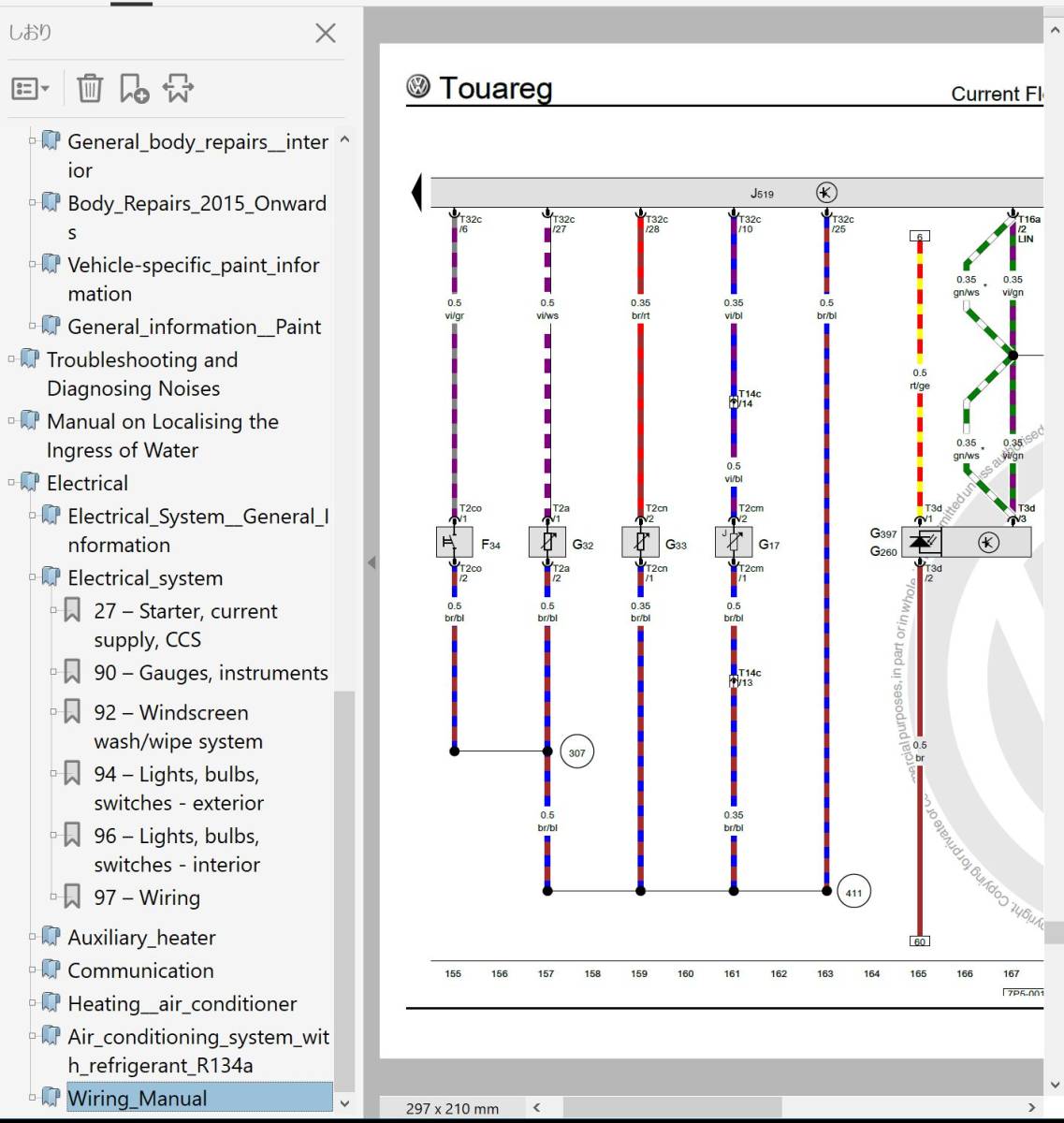Select the Electrical_system bookmark
The width and height of the screenshot is (1064, 1123).
click(145, 577)
